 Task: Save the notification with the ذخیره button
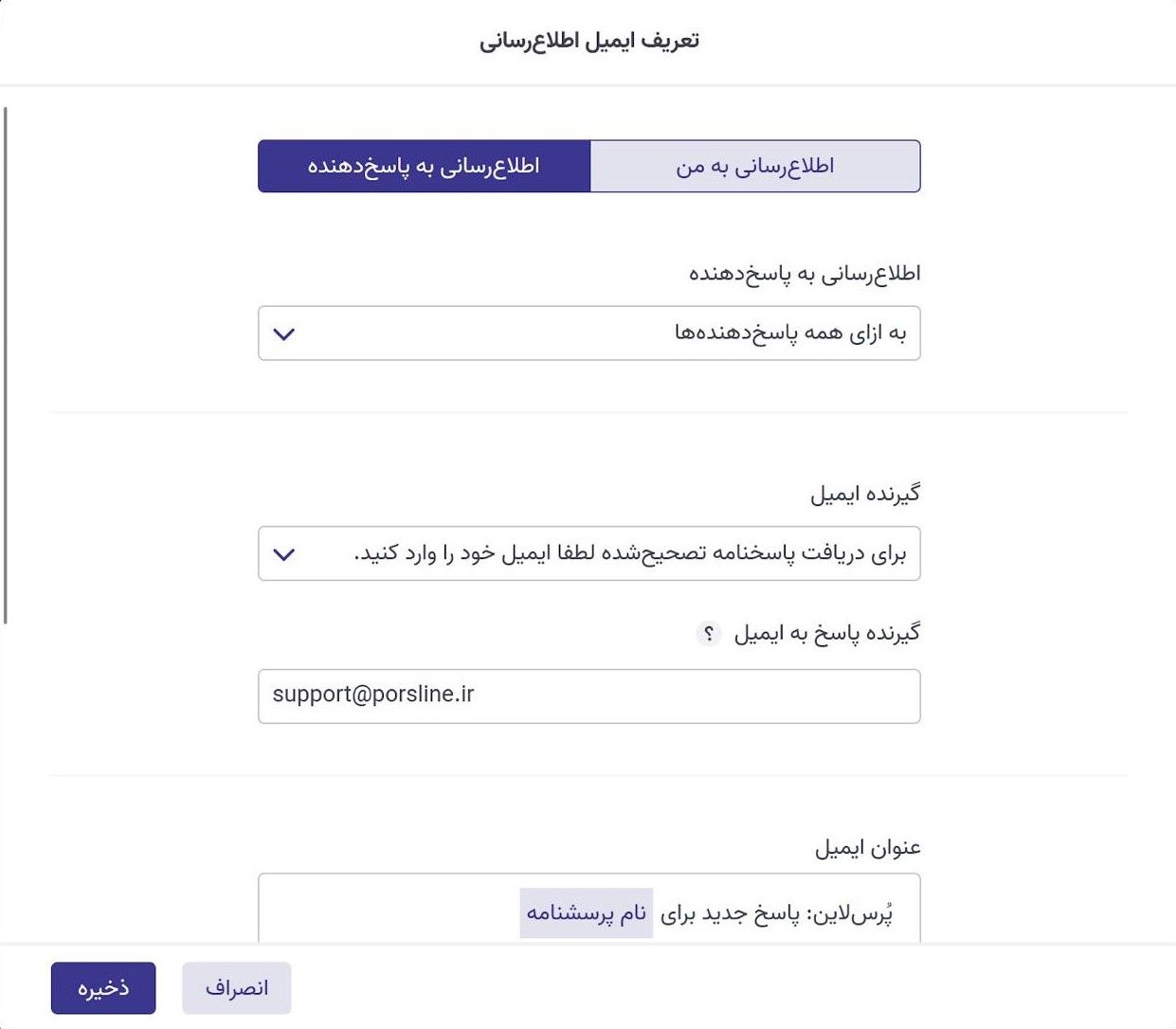[103, 988]
